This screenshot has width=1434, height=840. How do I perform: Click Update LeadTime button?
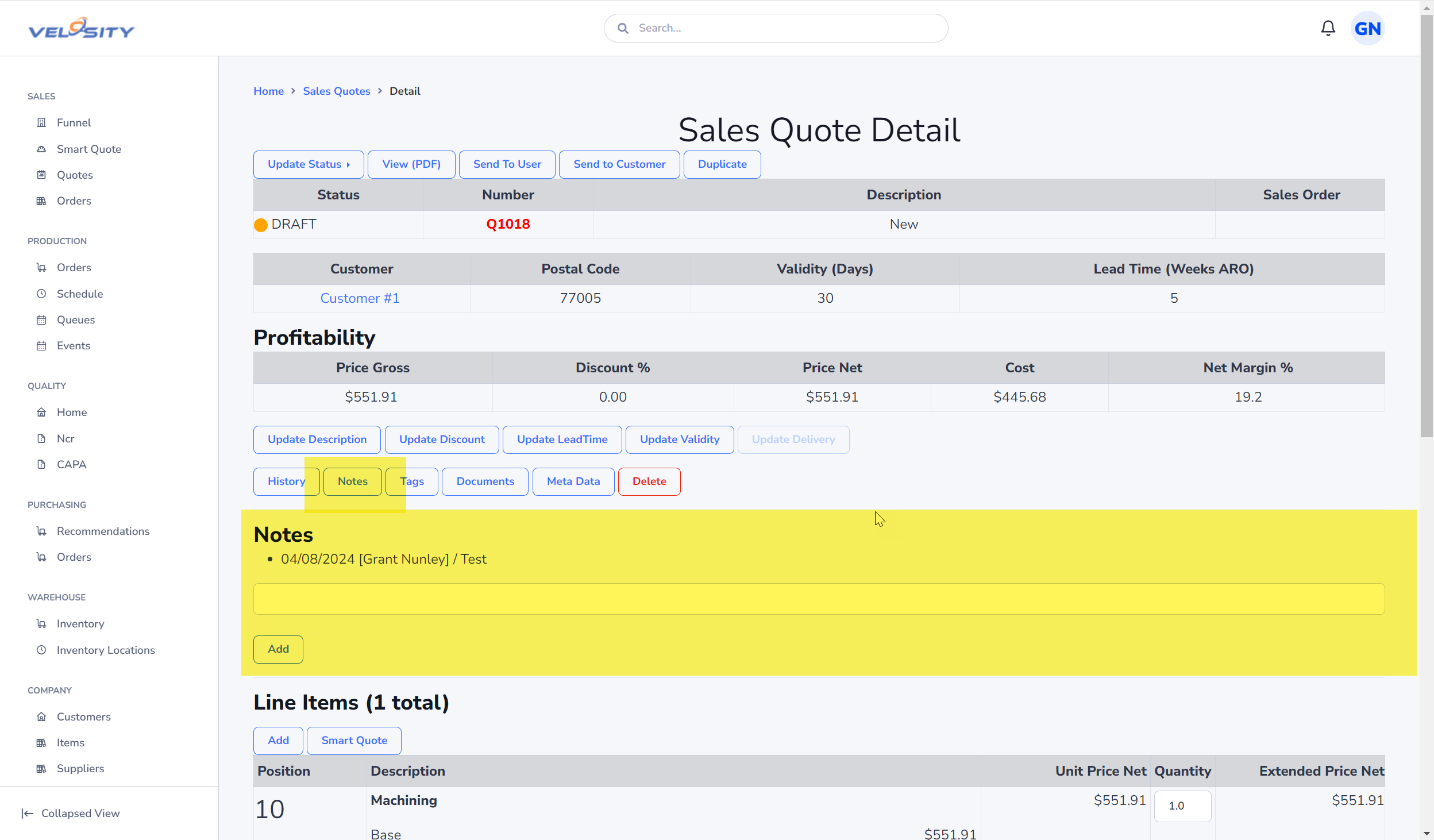coord(562,440)
